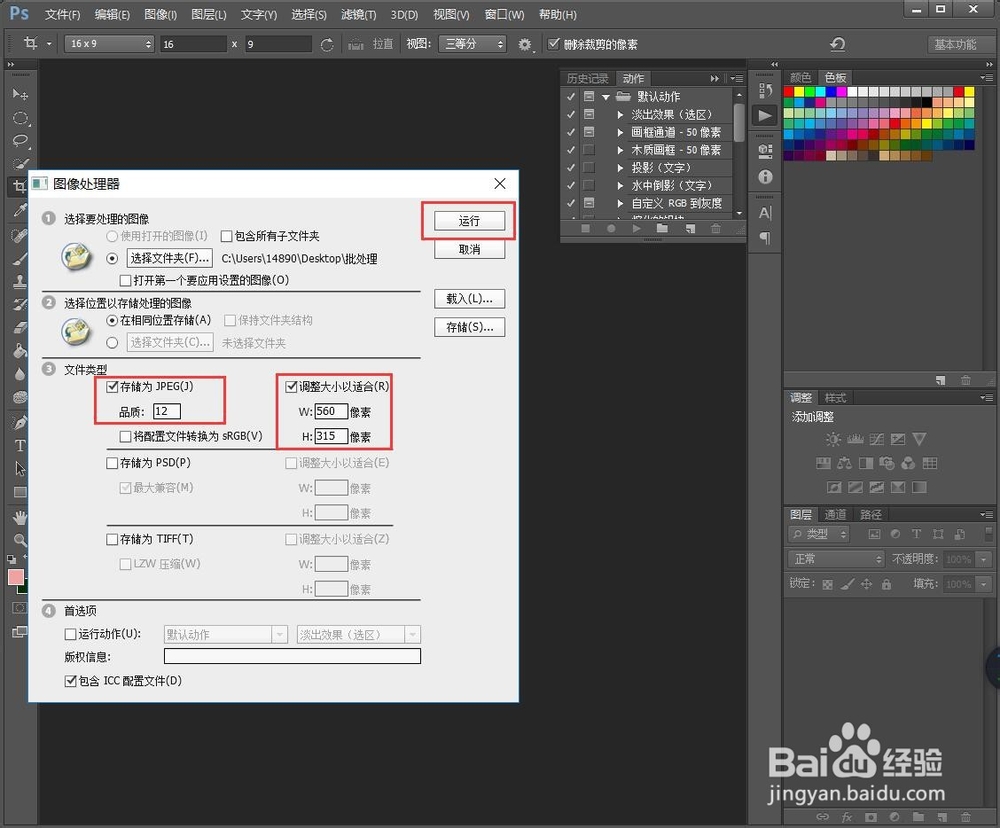This screenshot has width=1000, height=828.
Task: Open the layer filter 类型 dropdown
Action: tap(820, 534)
